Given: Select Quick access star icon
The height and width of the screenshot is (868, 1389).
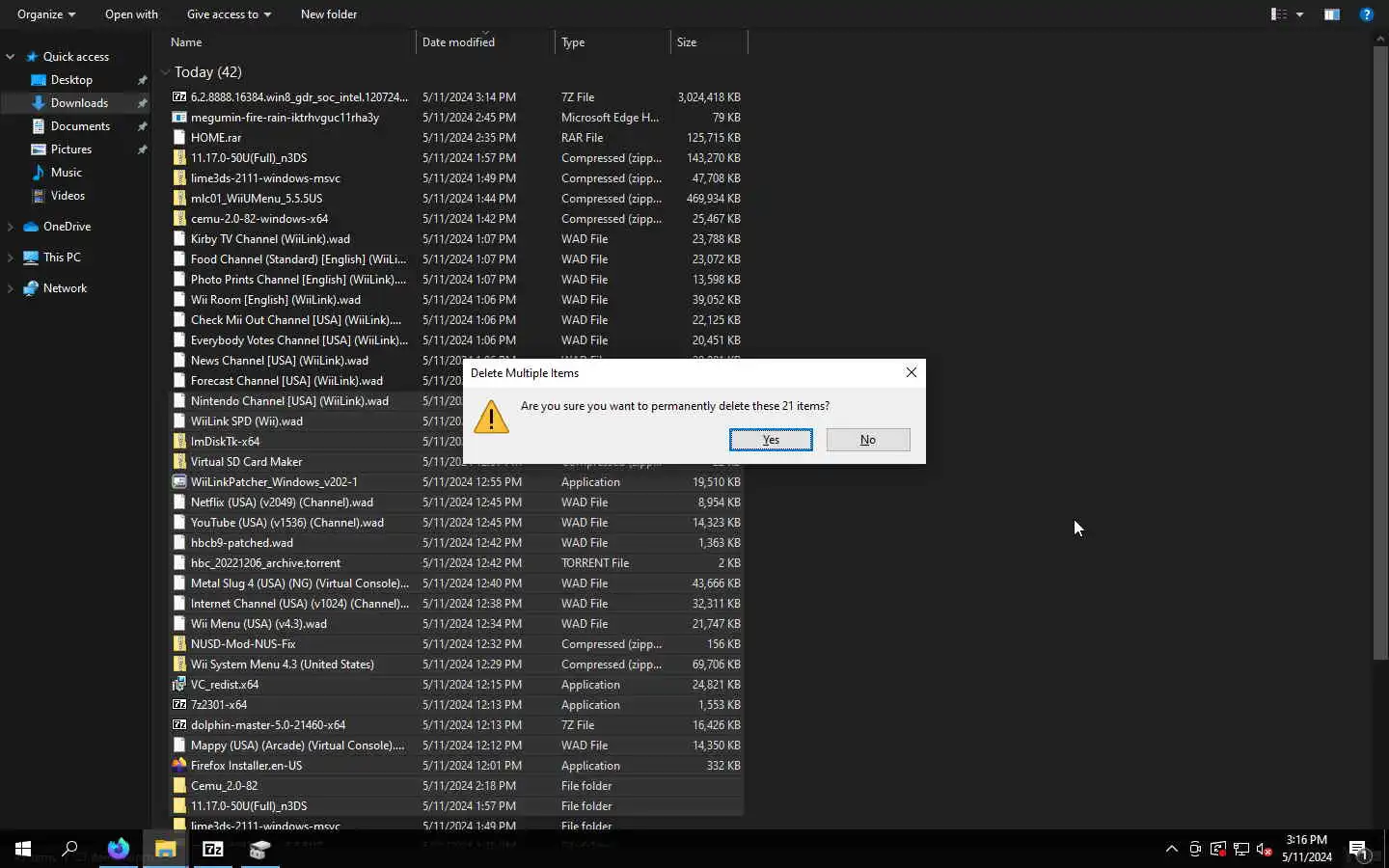Looking at the screenshot, I should click(32, 57).
